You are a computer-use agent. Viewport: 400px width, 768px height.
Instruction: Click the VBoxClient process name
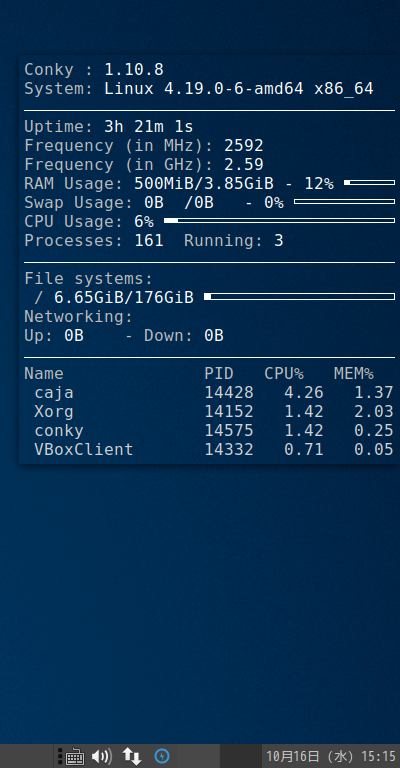(x=84, y=449)
